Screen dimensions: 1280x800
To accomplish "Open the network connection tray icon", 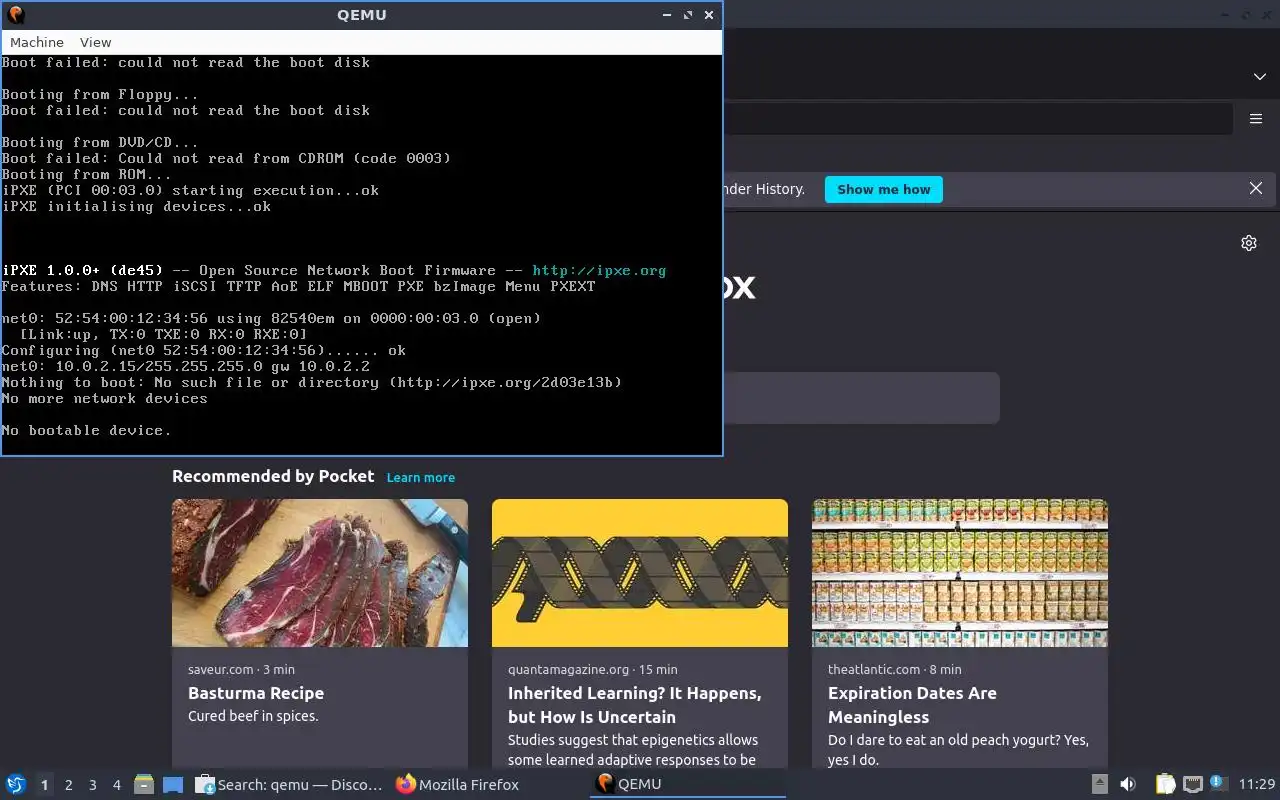I will coord(1192,784).
